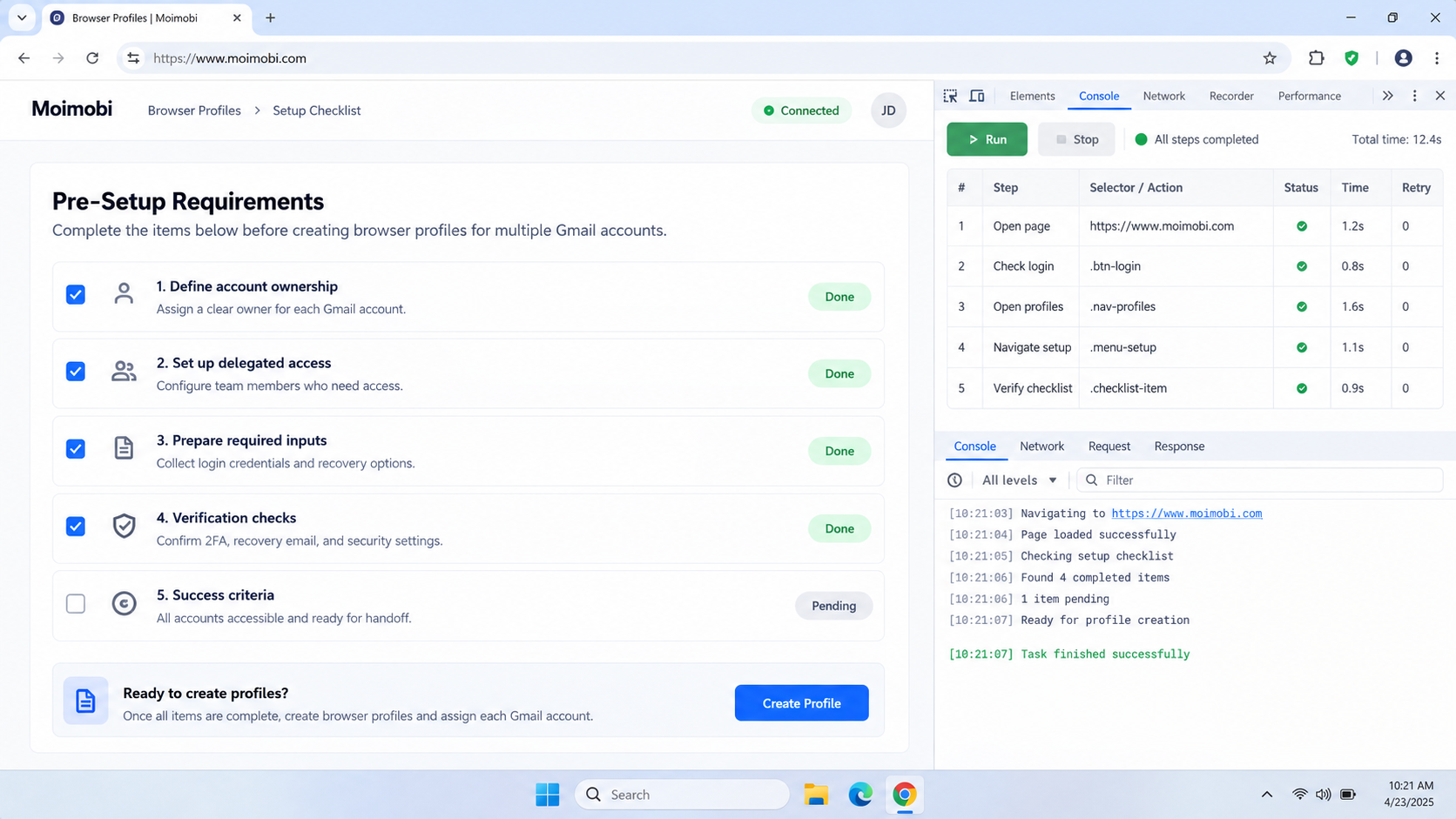Click the Done badge for Verification checks

pos(839,528)
